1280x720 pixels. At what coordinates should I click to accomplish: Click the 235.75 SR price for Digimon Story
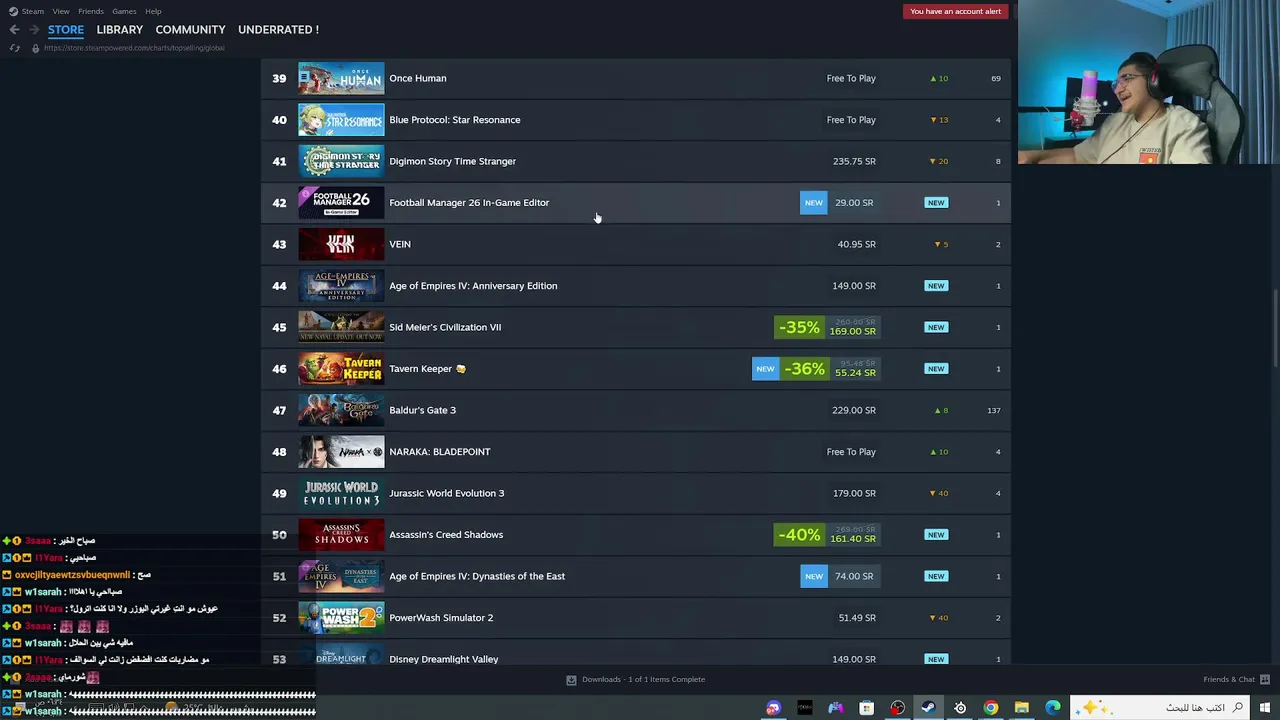click(x=854, y=161)
